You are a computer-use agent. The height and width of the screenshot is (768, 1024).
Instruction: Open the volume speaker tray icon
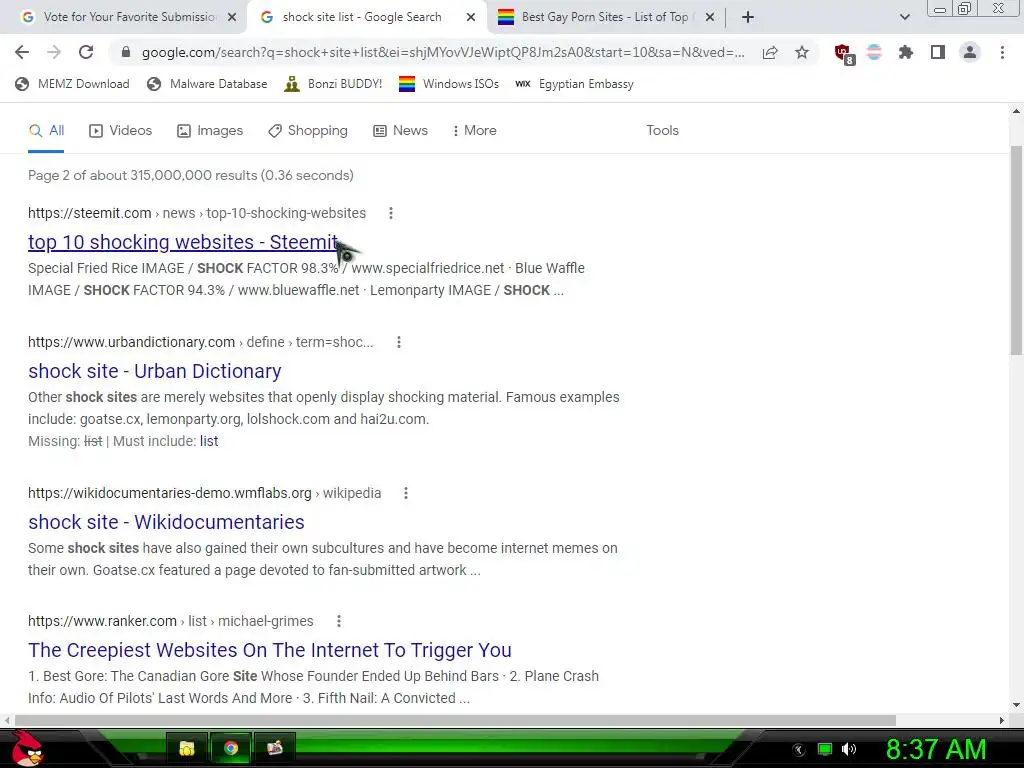tap(849, 749)
